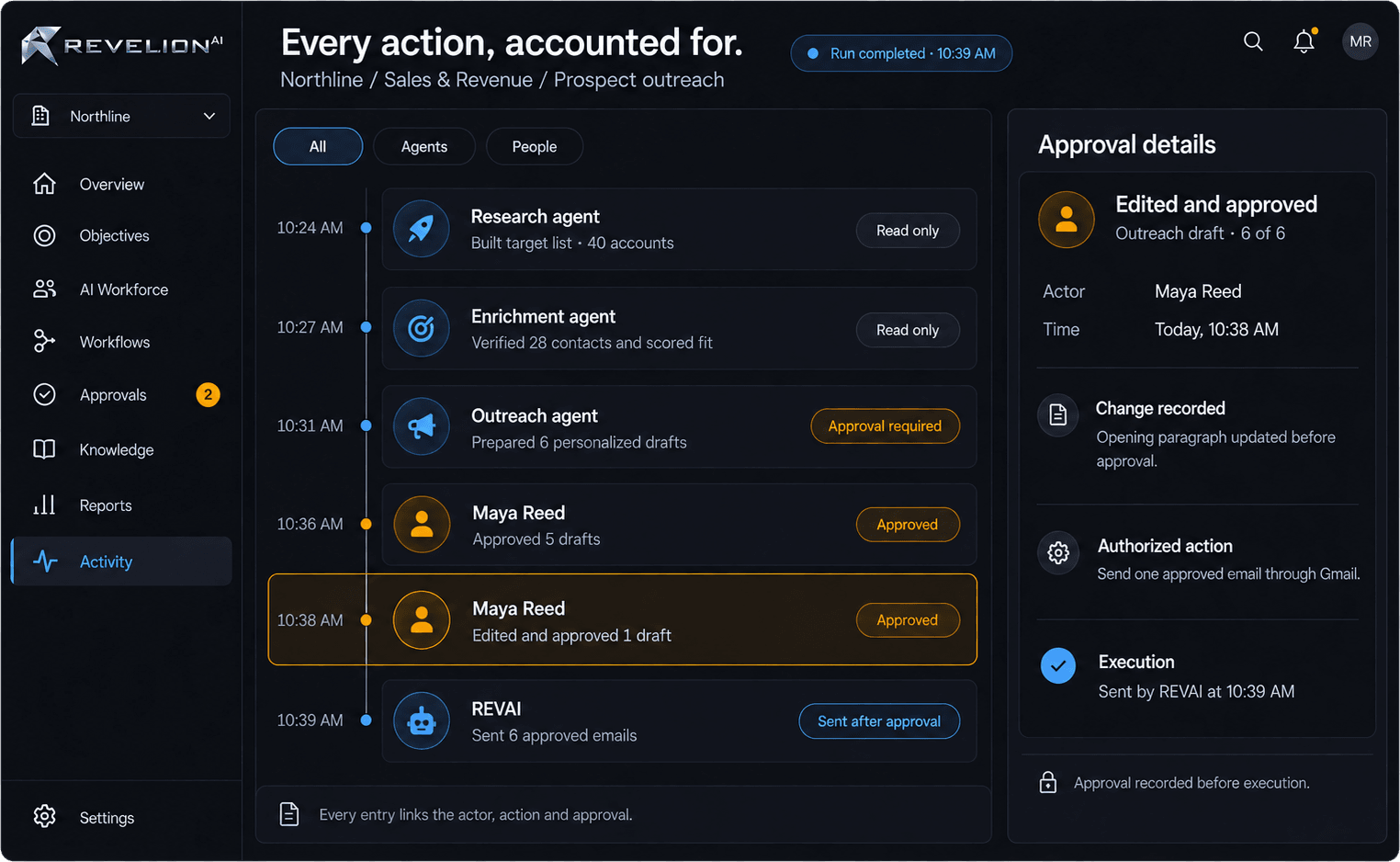
Task: Click the Sent after approval badge
Action: click(x=879, y=721)
